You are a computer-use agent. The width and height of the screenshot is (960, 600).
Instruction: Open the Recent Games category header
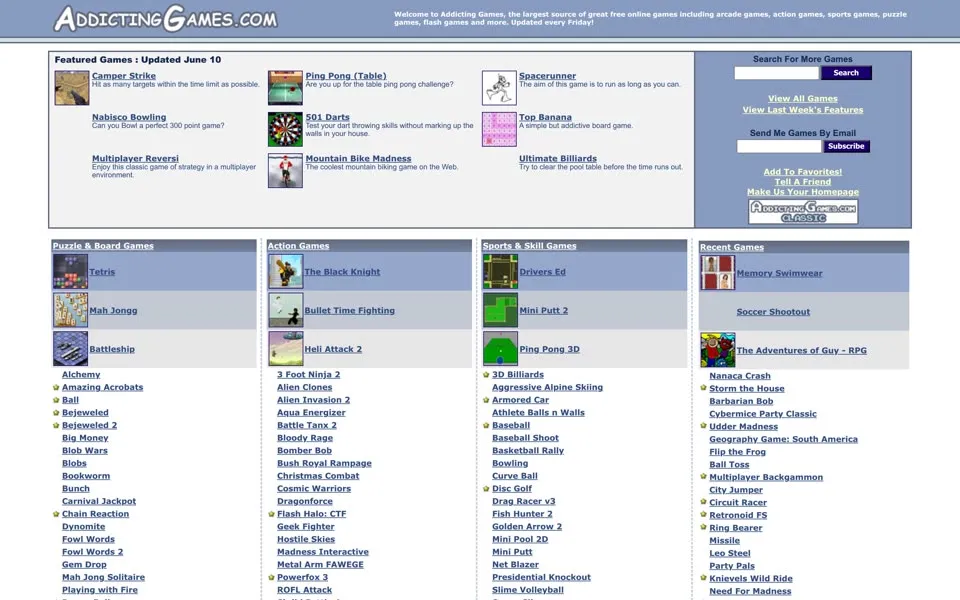coord(732,247)
